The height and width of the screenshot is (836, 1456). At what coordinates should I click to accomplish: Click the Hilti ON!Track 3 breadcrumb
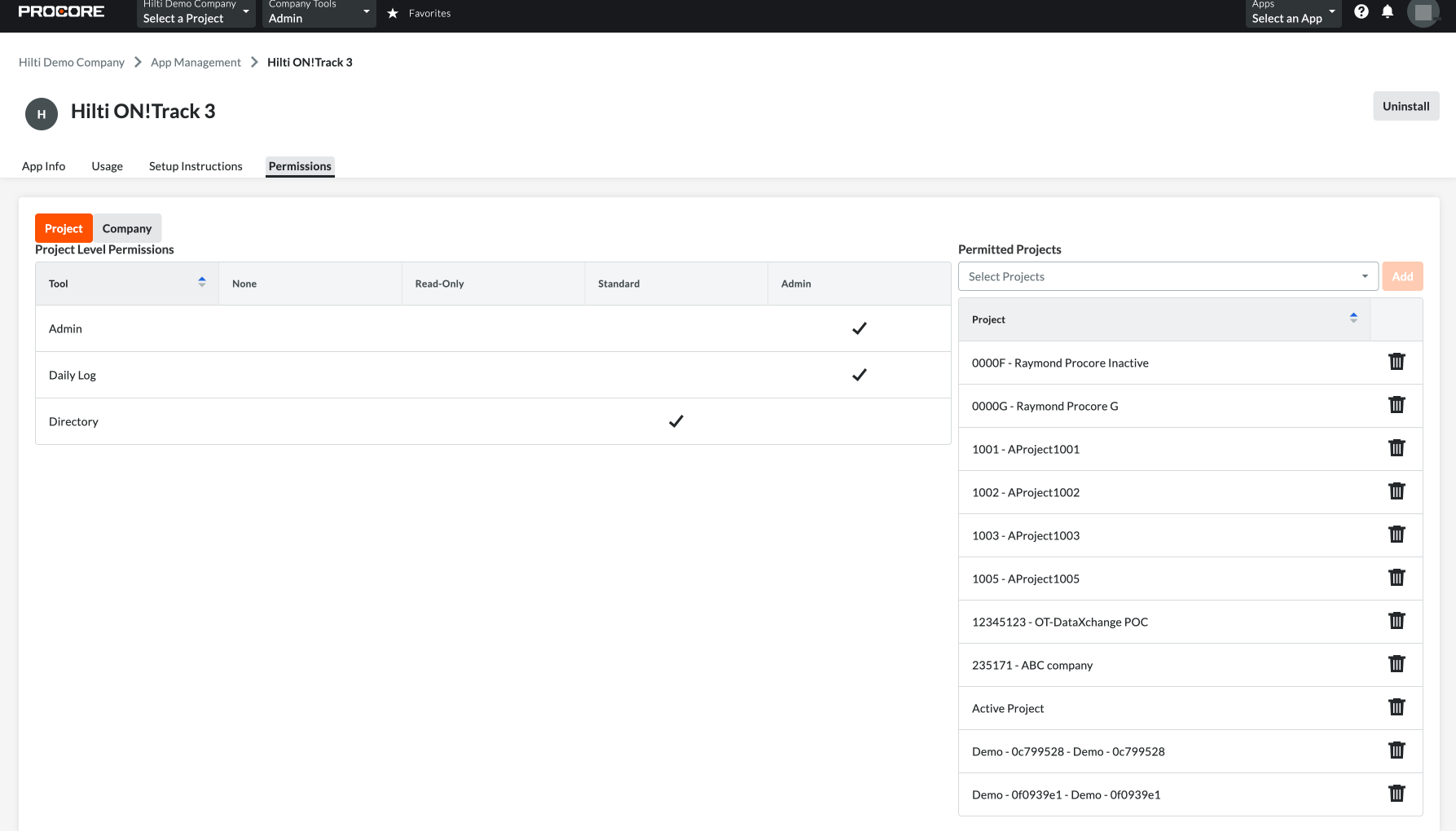pyautogui.click(x=310, y=63)
